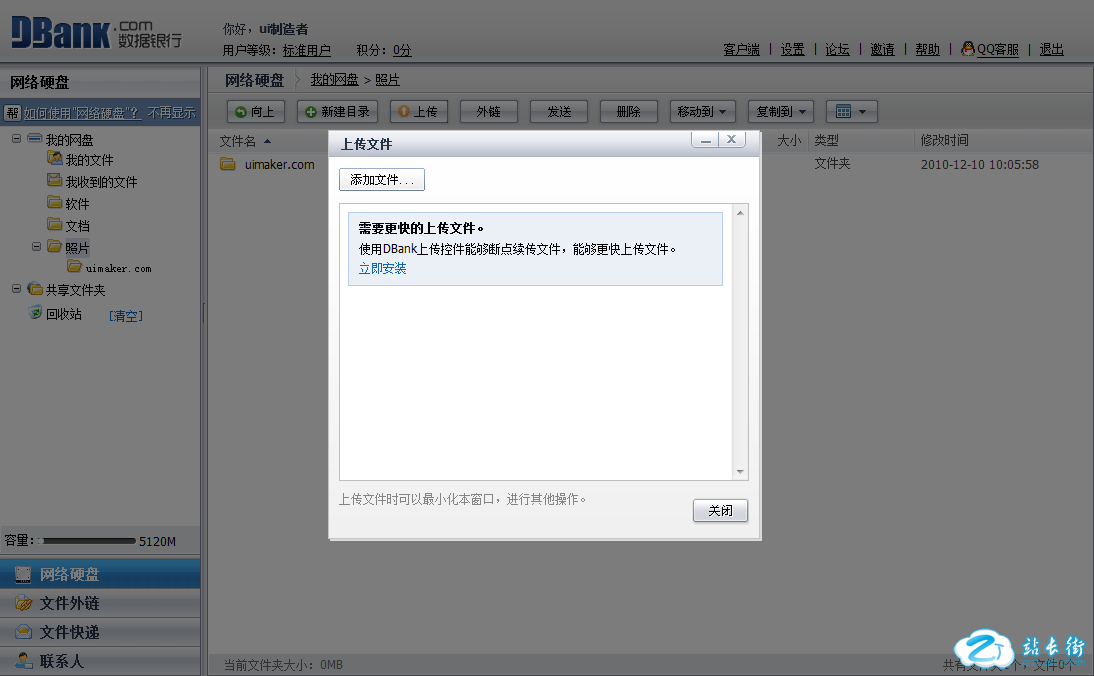Screen dimensions: 1094x676
Task: Open QQ客服 customer service link
Action: [x=997, y=49]
